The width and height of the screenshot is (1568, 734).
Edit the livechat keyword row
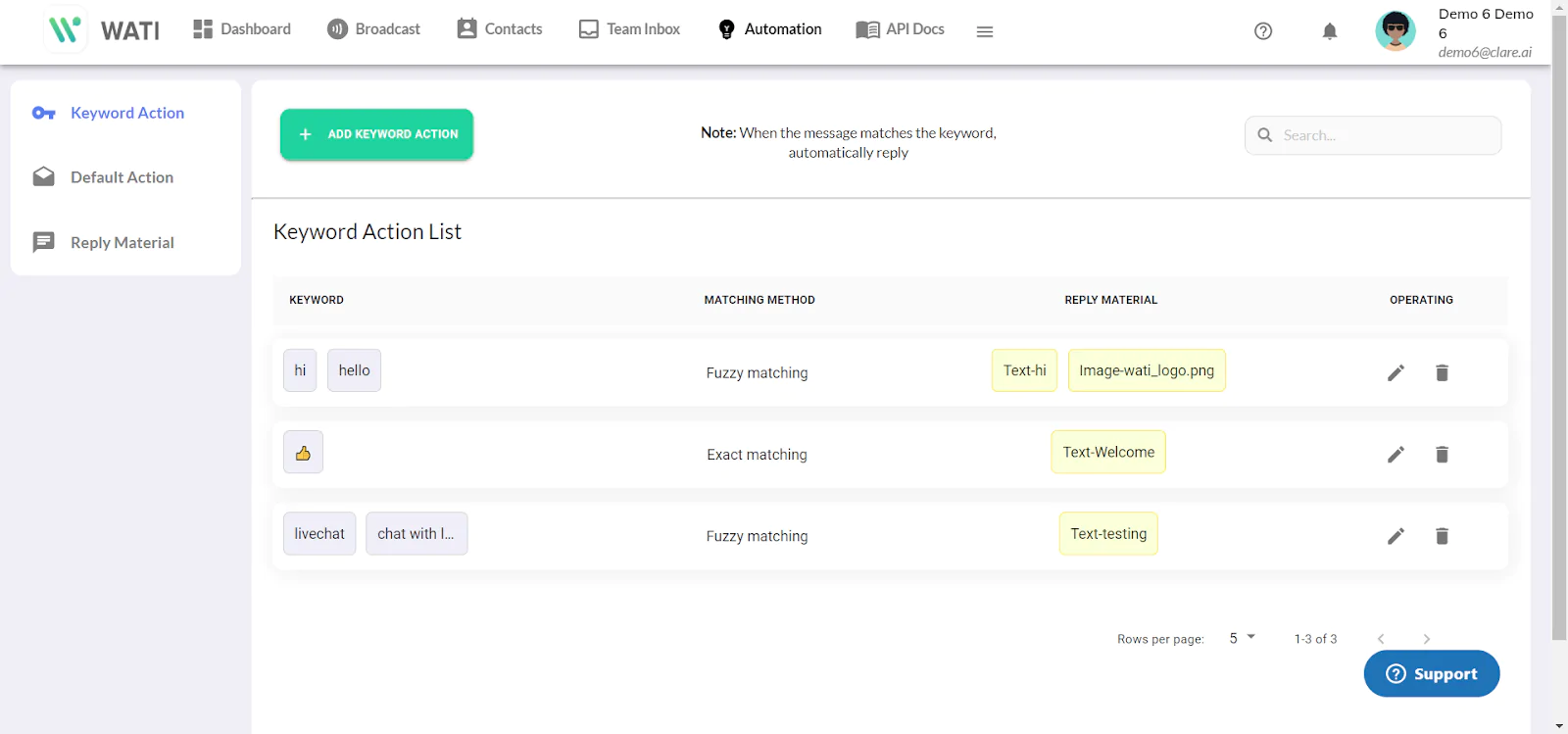(x=1396, y=536)
